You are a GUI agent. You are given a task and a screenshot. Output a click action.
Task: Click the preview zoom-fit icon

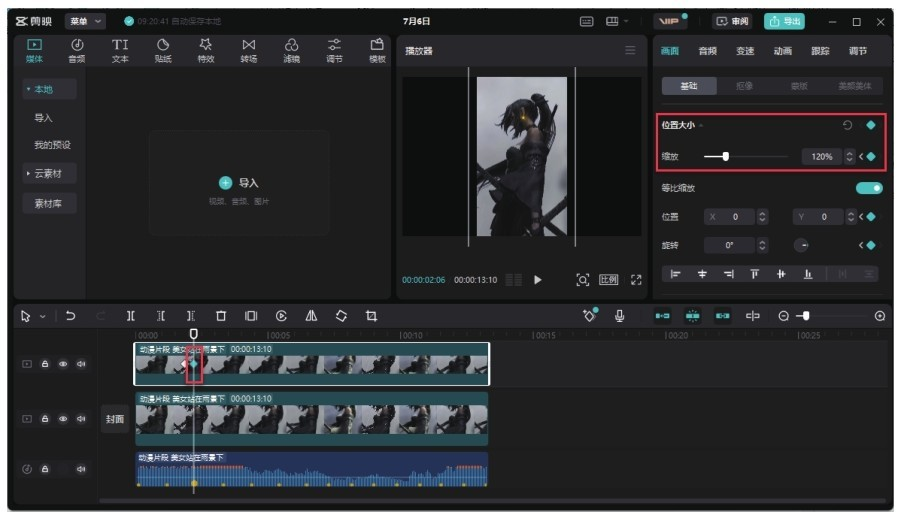[x=583, y=280]
